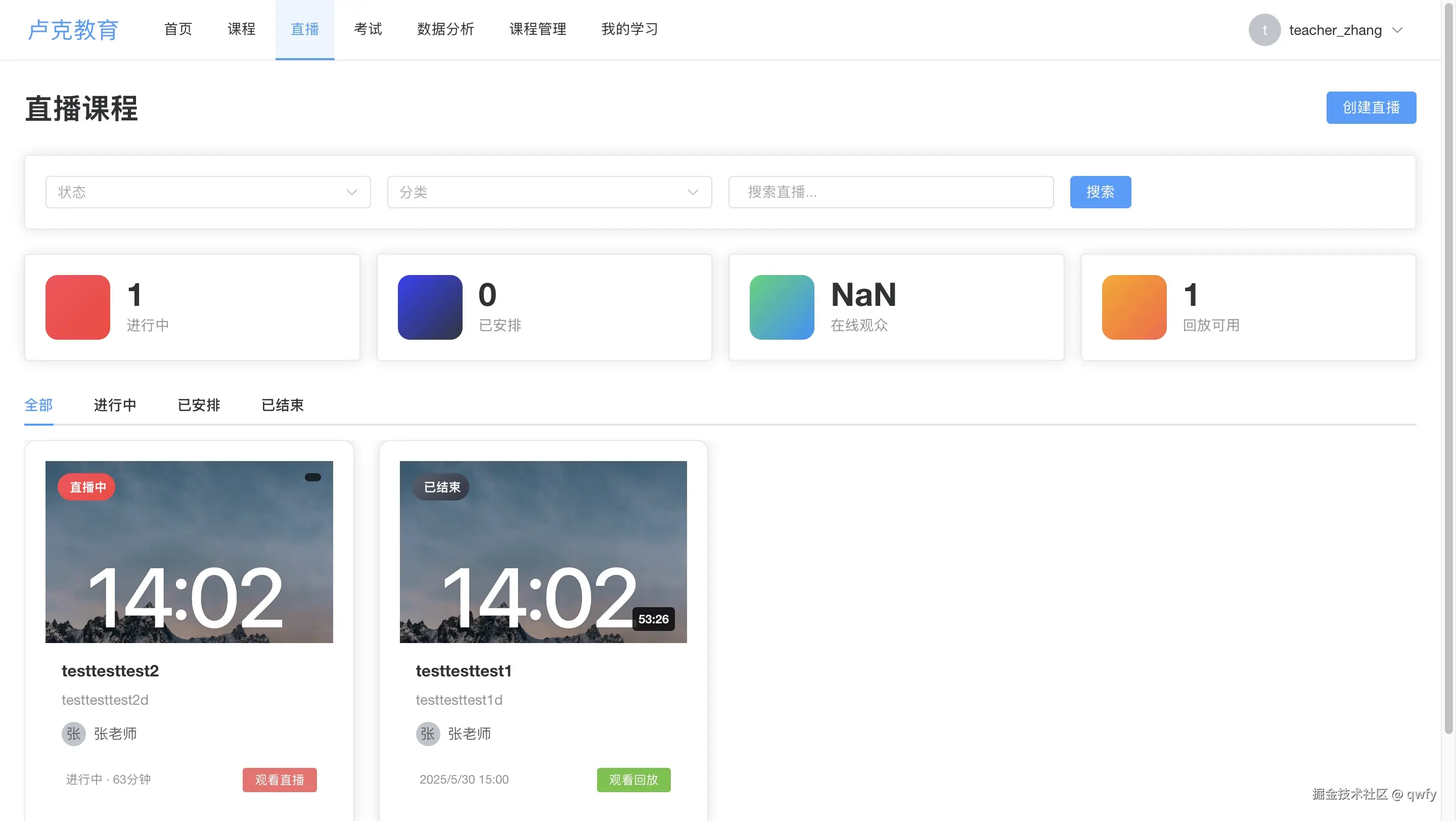Image resolution: width=1456 pixels, height=821 pixels.
Task: Open the 状态 status dropdown
Action: (x=207, y=192)
